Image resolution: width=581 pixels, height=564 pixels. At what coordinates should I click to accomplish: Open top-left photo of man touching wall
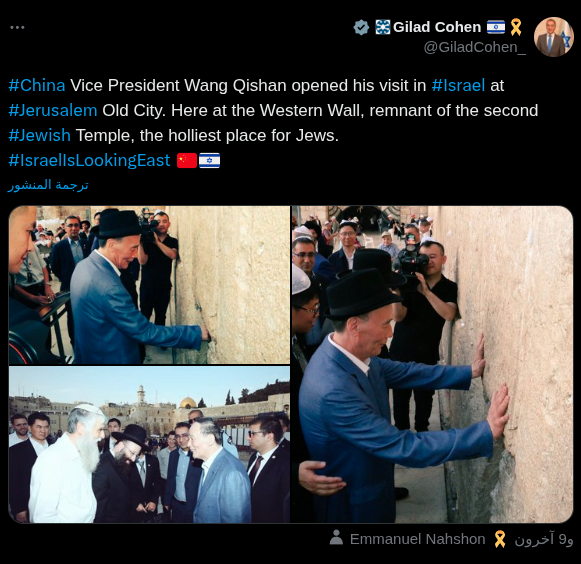click(x=149, y=285)
